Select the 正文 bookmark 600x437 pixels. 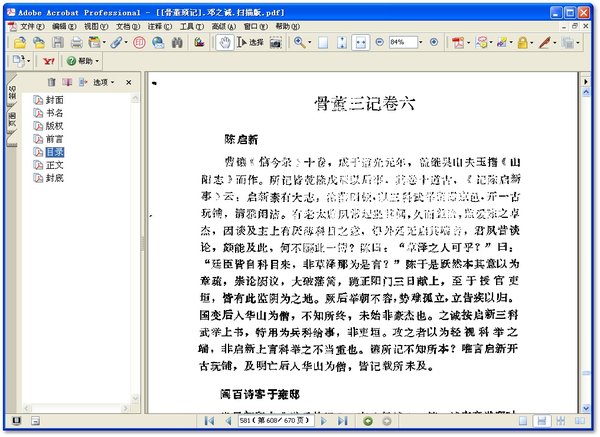[x=54, y=165]
